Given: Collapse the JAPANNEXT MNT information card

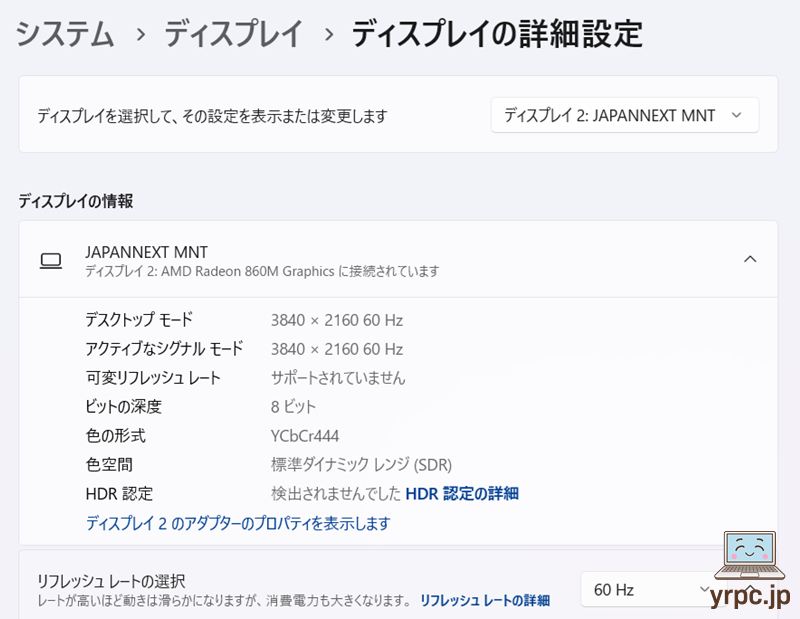Looking at the screenshot, I should [x=750, y=260].
